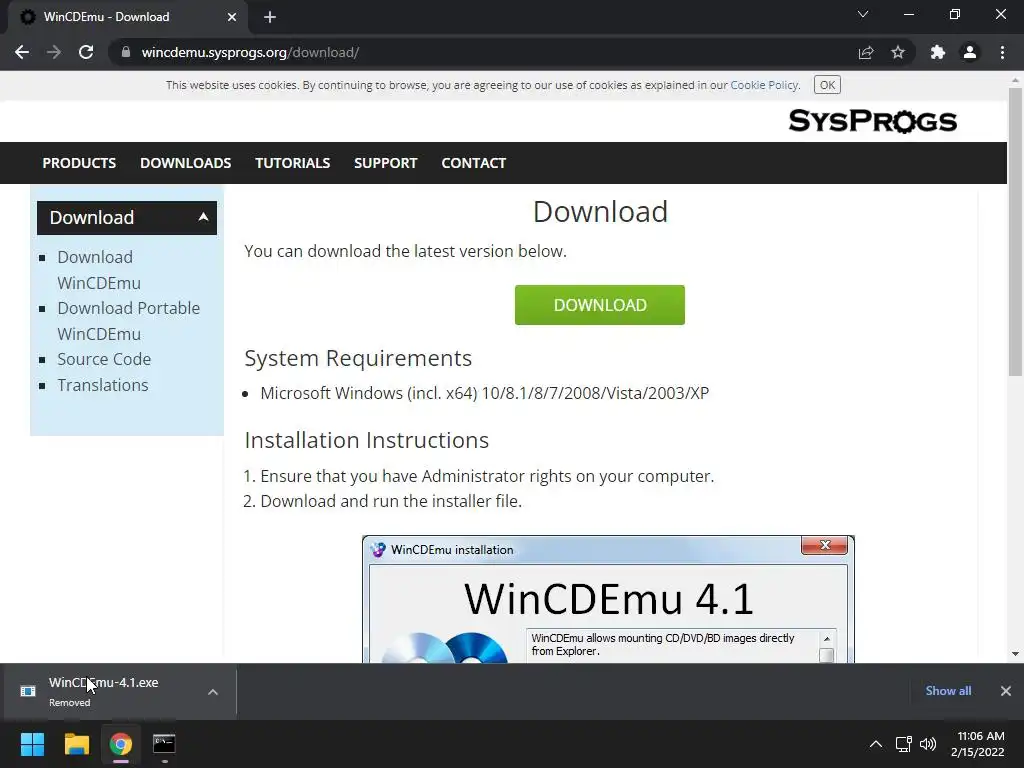Open the Chrome profile avatar menu
The width and height of the screenshot is (1024, 768).
[970, 52]
